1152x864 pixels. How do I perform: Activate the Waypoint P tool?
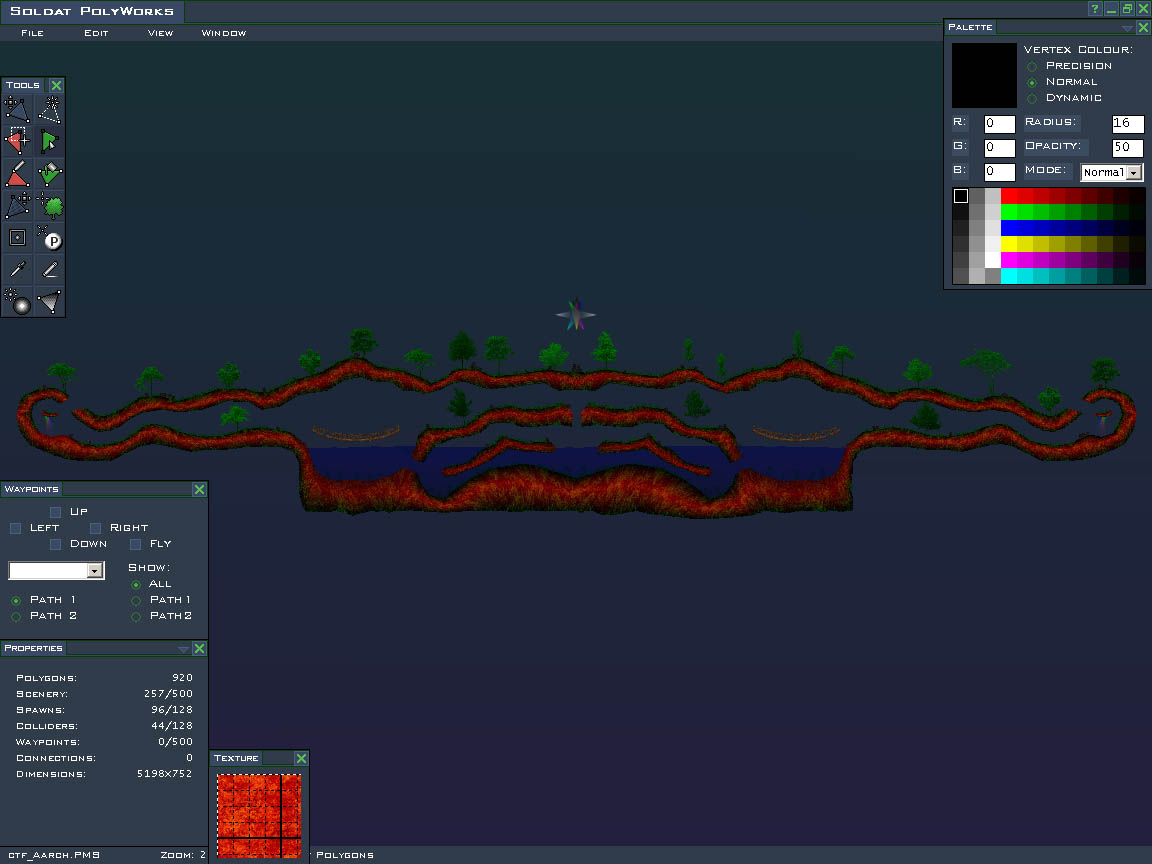click(50, 238)
